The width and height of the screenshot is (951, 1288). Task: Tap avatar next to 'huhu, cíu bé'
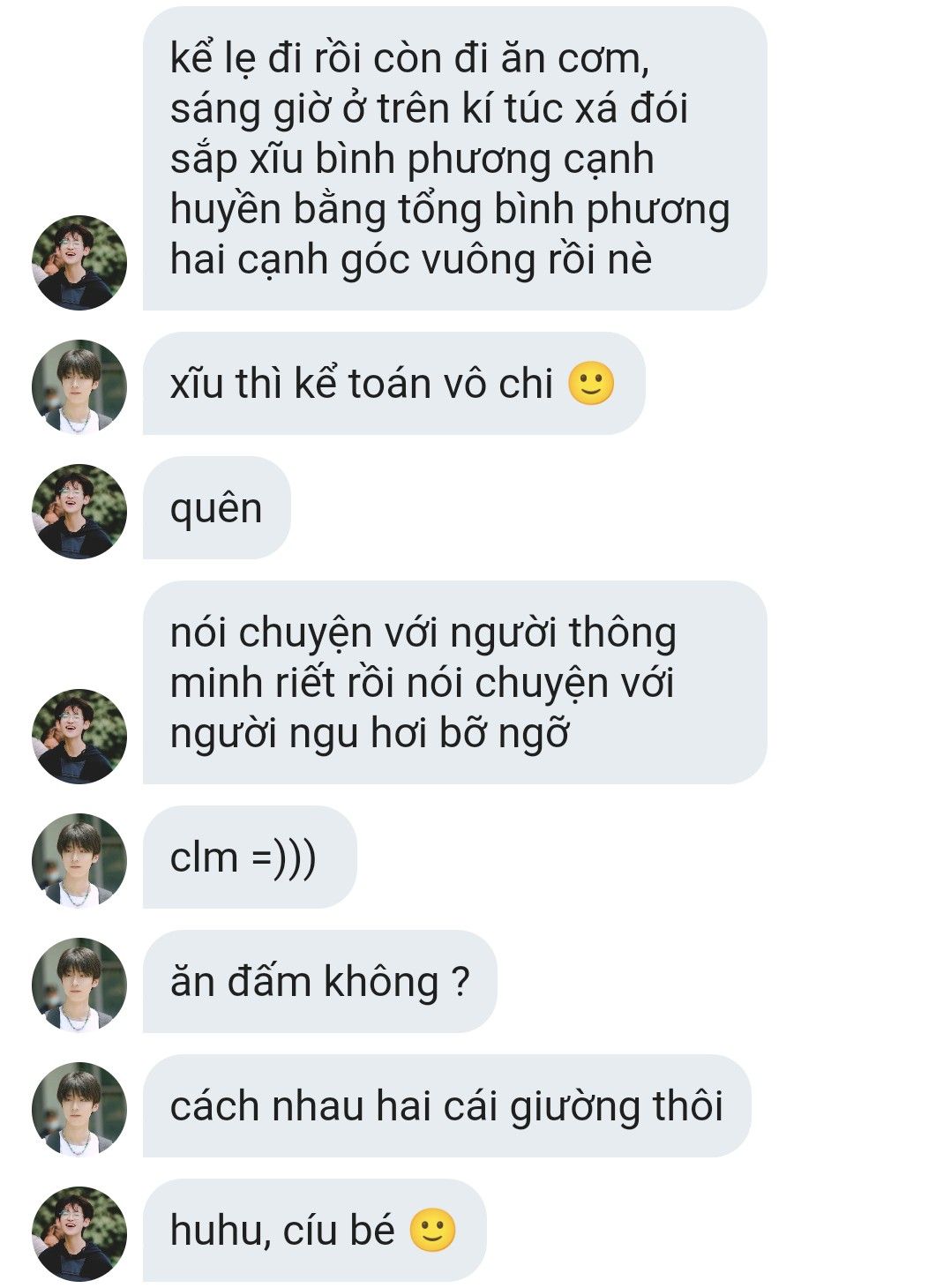coord(79,1234)
